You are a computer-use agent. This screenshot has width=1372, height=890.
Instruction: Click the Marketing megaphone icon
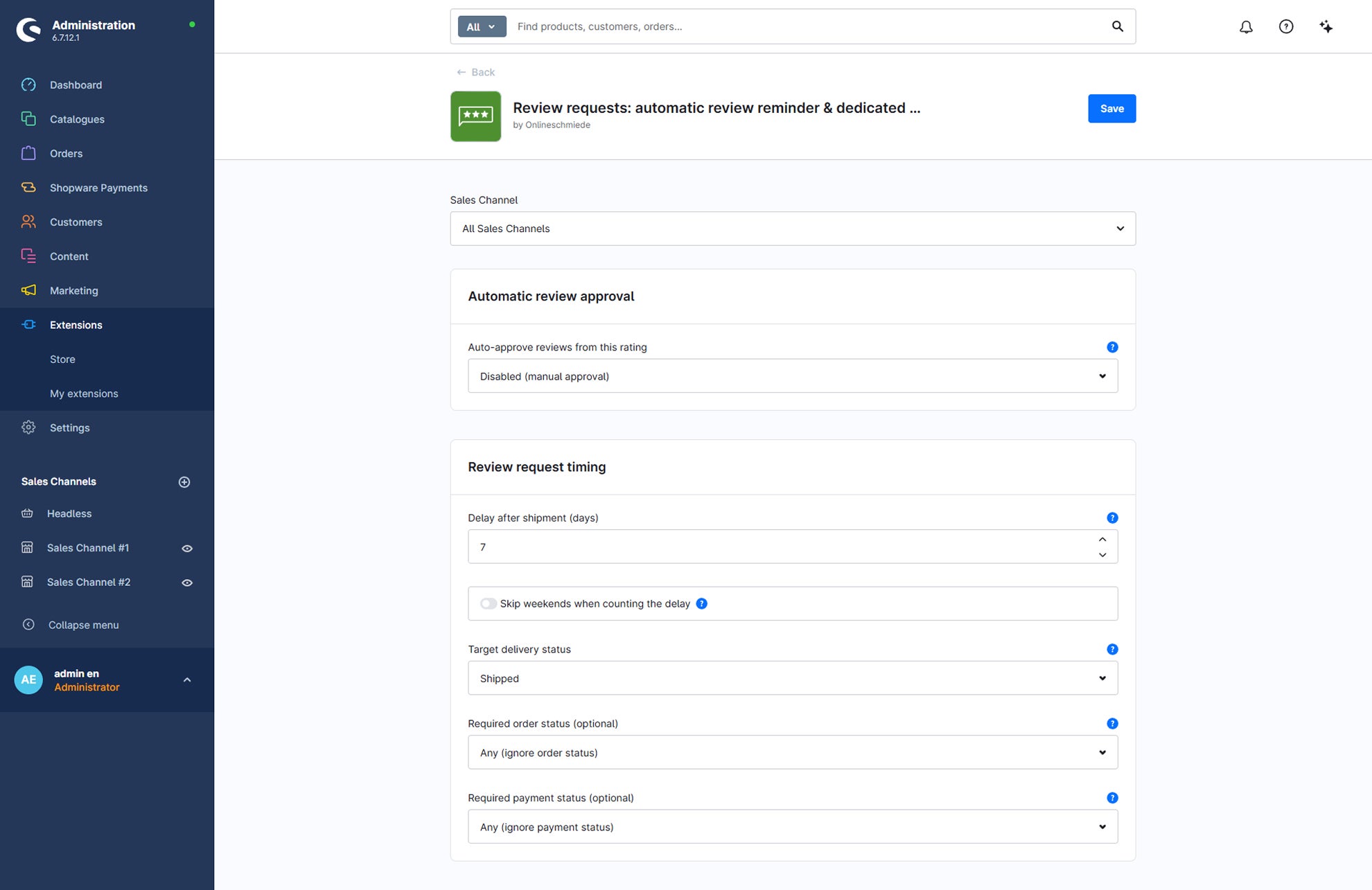click(x=28, y=290)
